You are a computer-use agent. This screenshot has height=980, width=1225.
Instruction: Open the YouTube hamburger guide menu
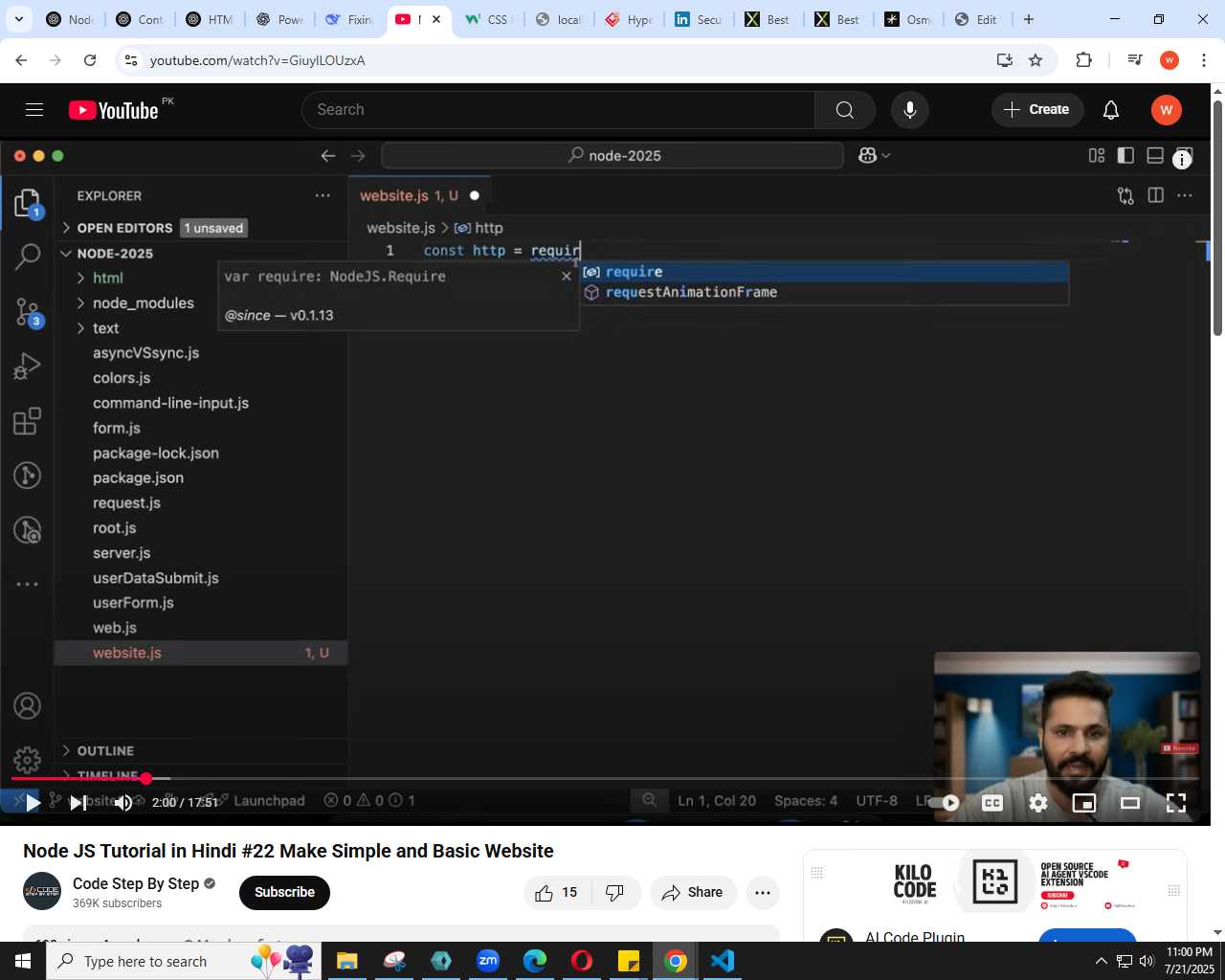[x=34, y=110]
